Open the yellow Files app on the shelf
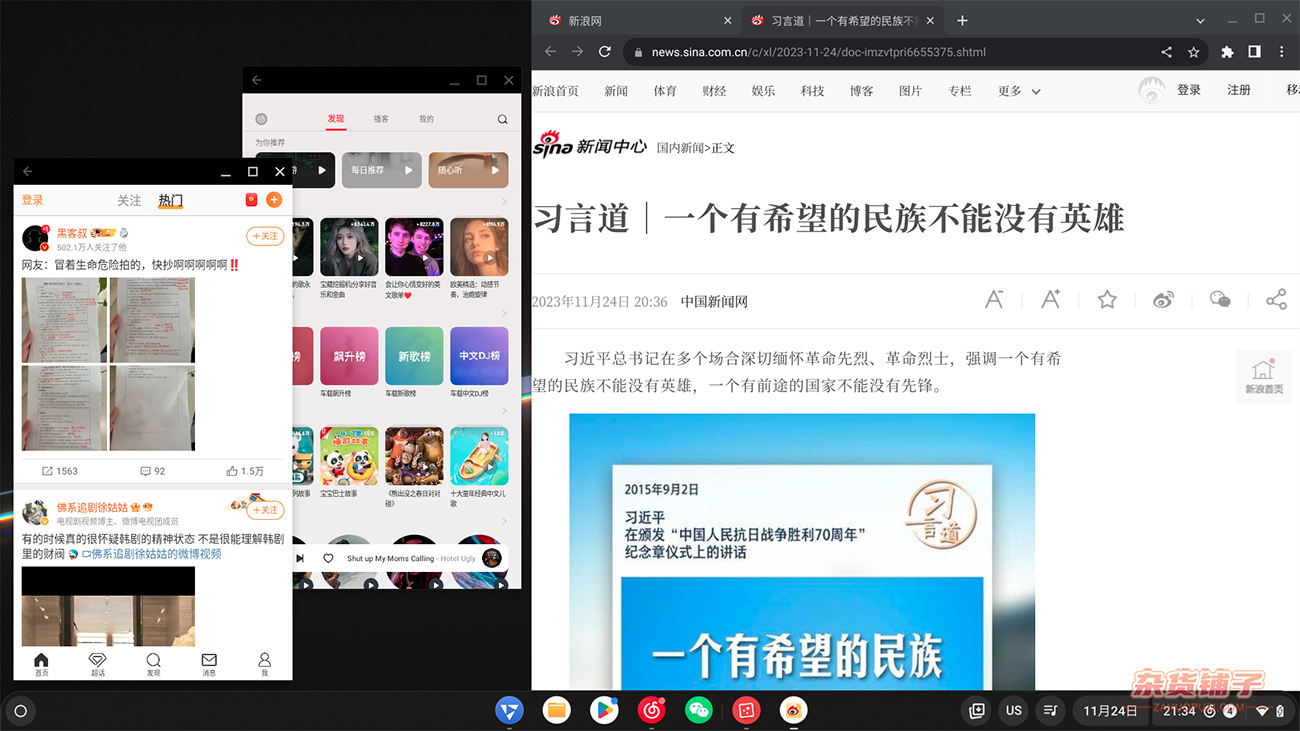Image resolution: width=1300 pixels, height=731 pixels. 557,710
